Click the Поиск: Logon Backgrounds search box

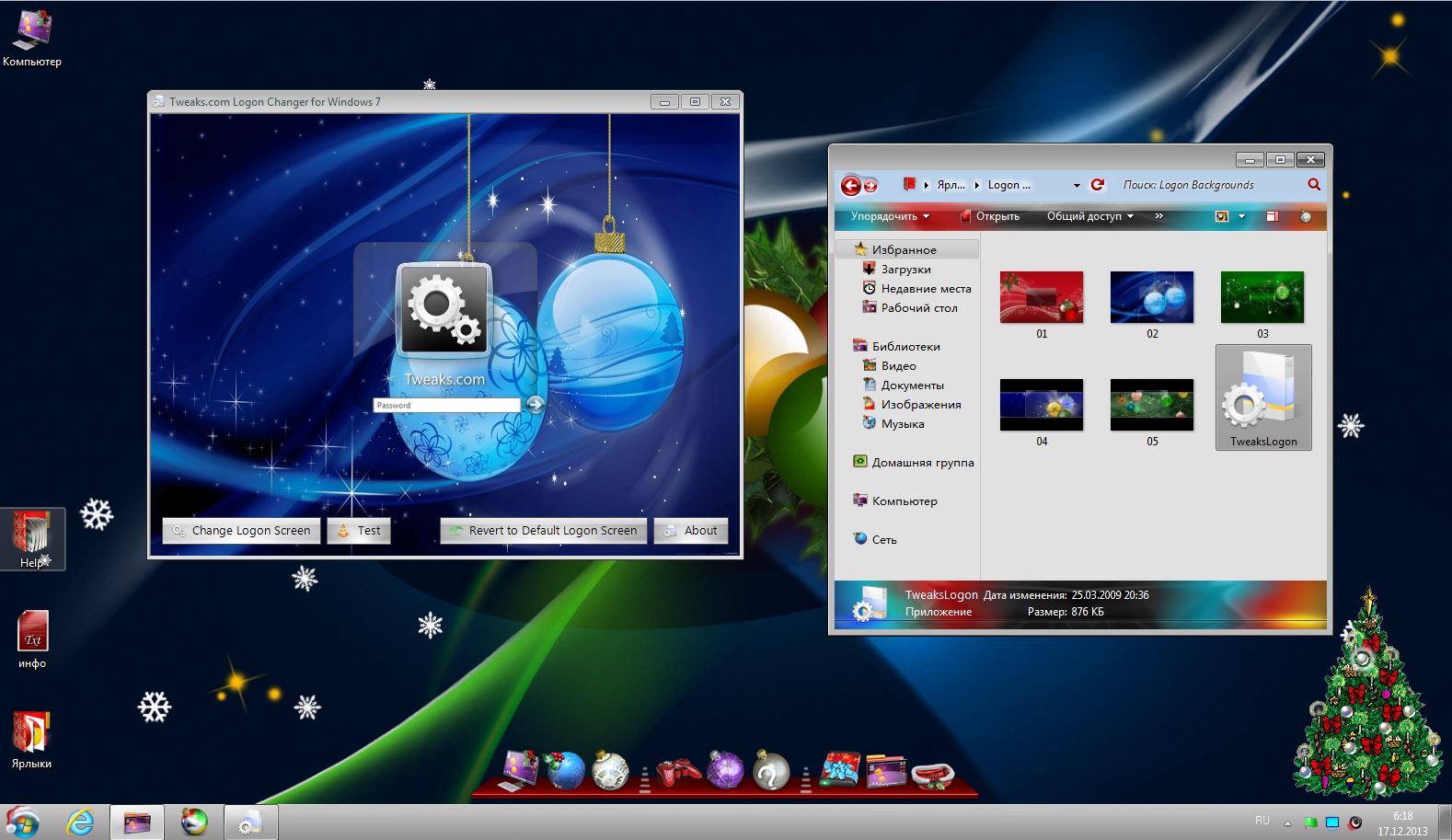1210,185
